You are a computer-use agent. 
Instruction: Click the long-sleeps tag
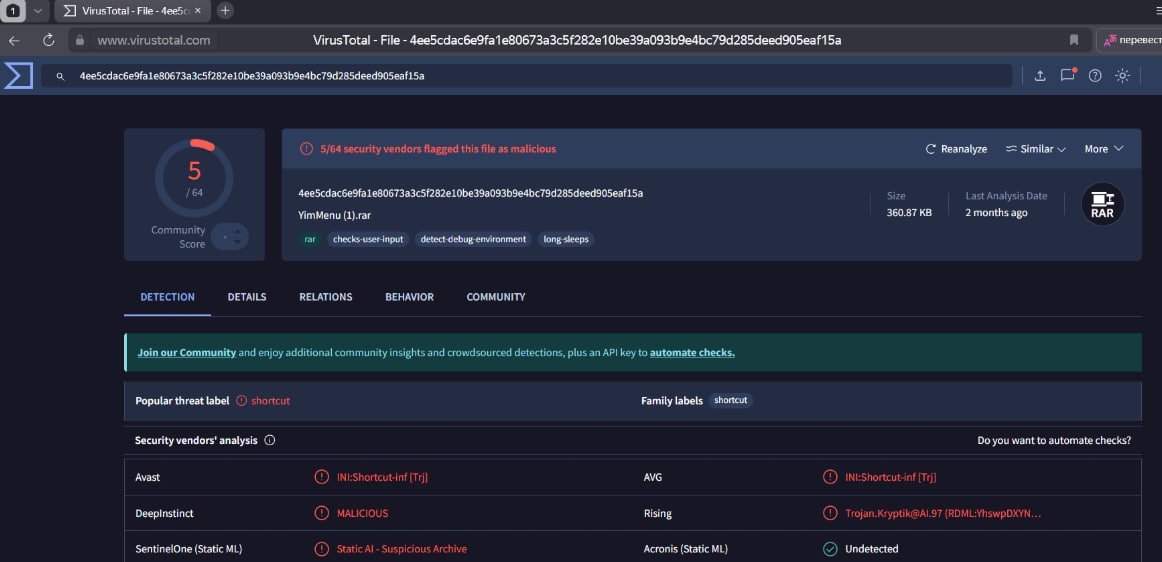tap(565, 239)
